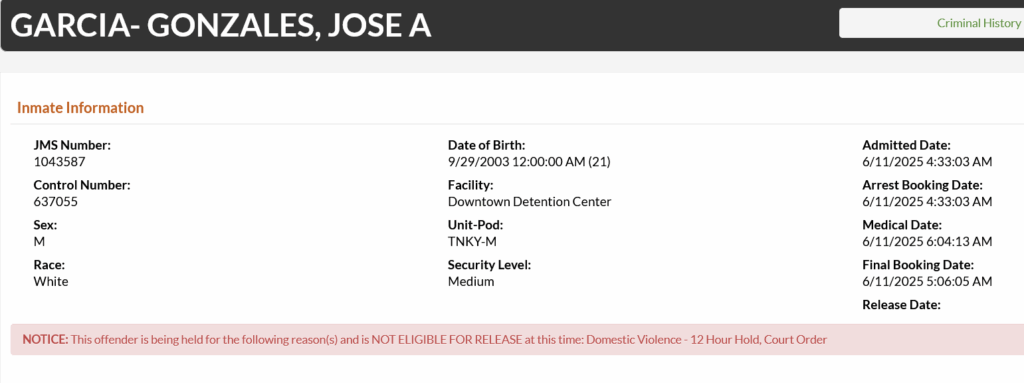Select the Race value White
The image size is (1024, 383).
51,282
